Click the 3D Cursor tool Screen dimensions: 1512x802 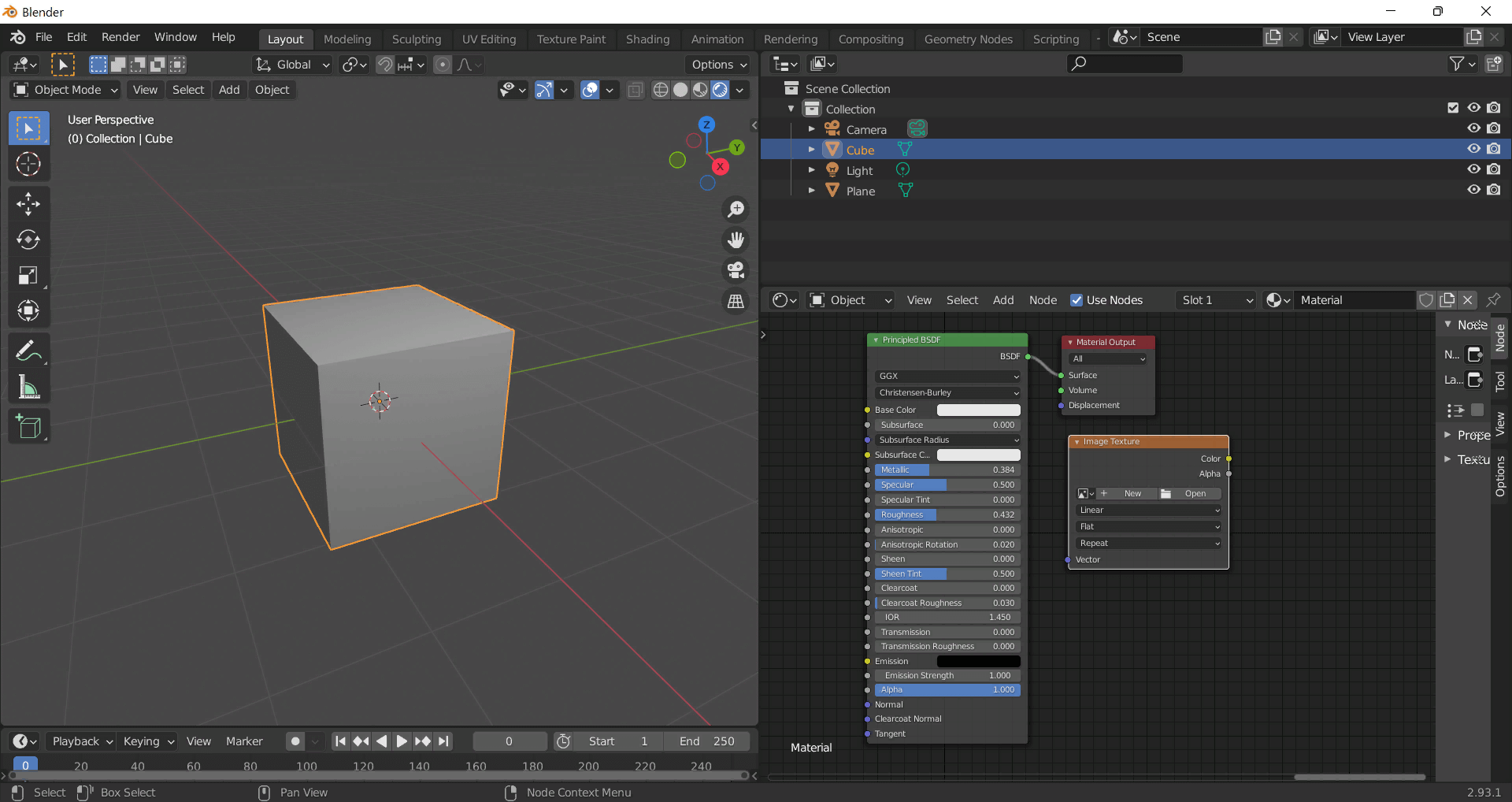(28, 164)
